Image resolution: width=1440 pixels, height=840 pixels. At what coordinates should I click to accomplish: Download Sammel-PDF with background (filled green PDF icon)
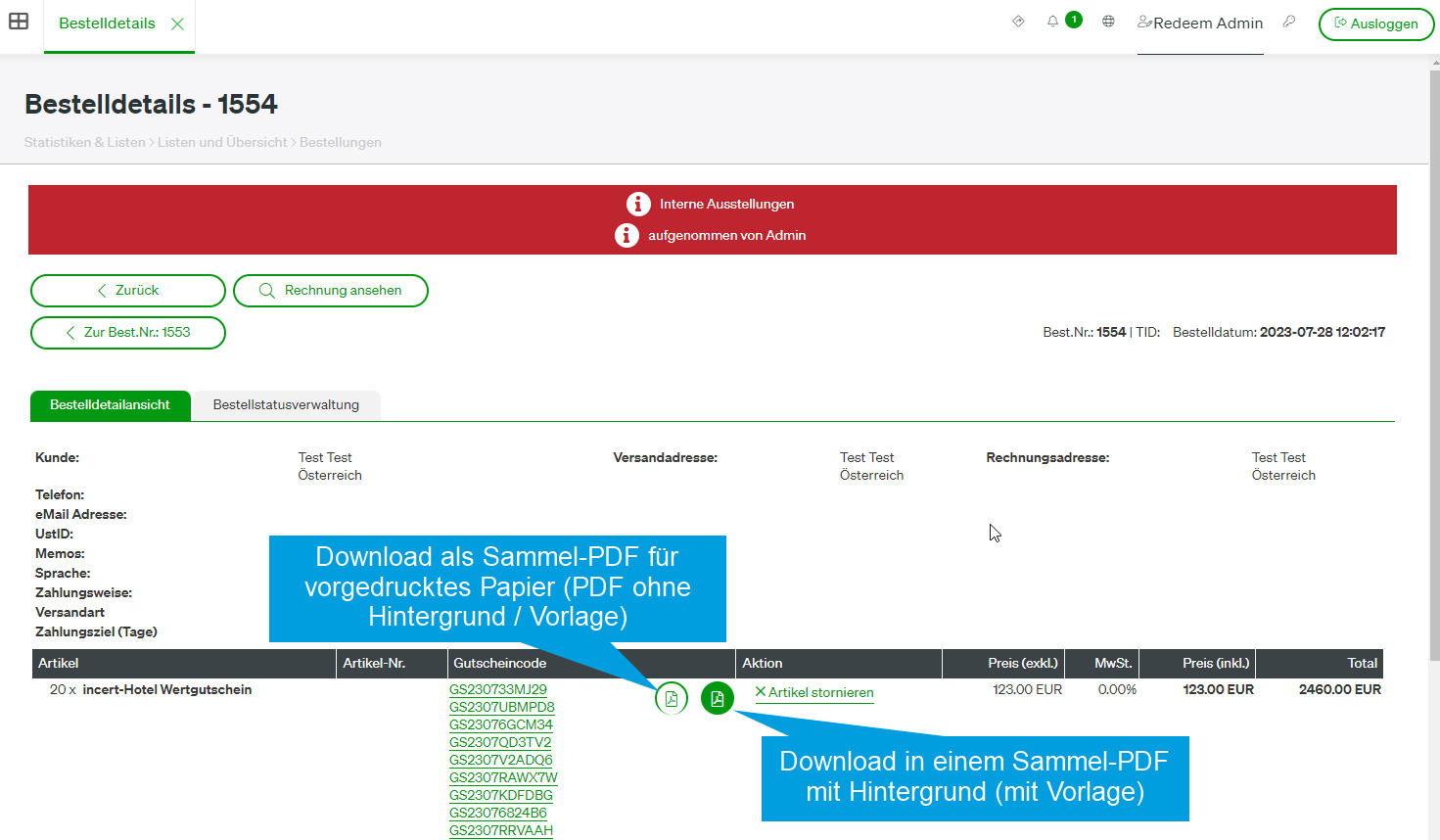click(718, 698)
